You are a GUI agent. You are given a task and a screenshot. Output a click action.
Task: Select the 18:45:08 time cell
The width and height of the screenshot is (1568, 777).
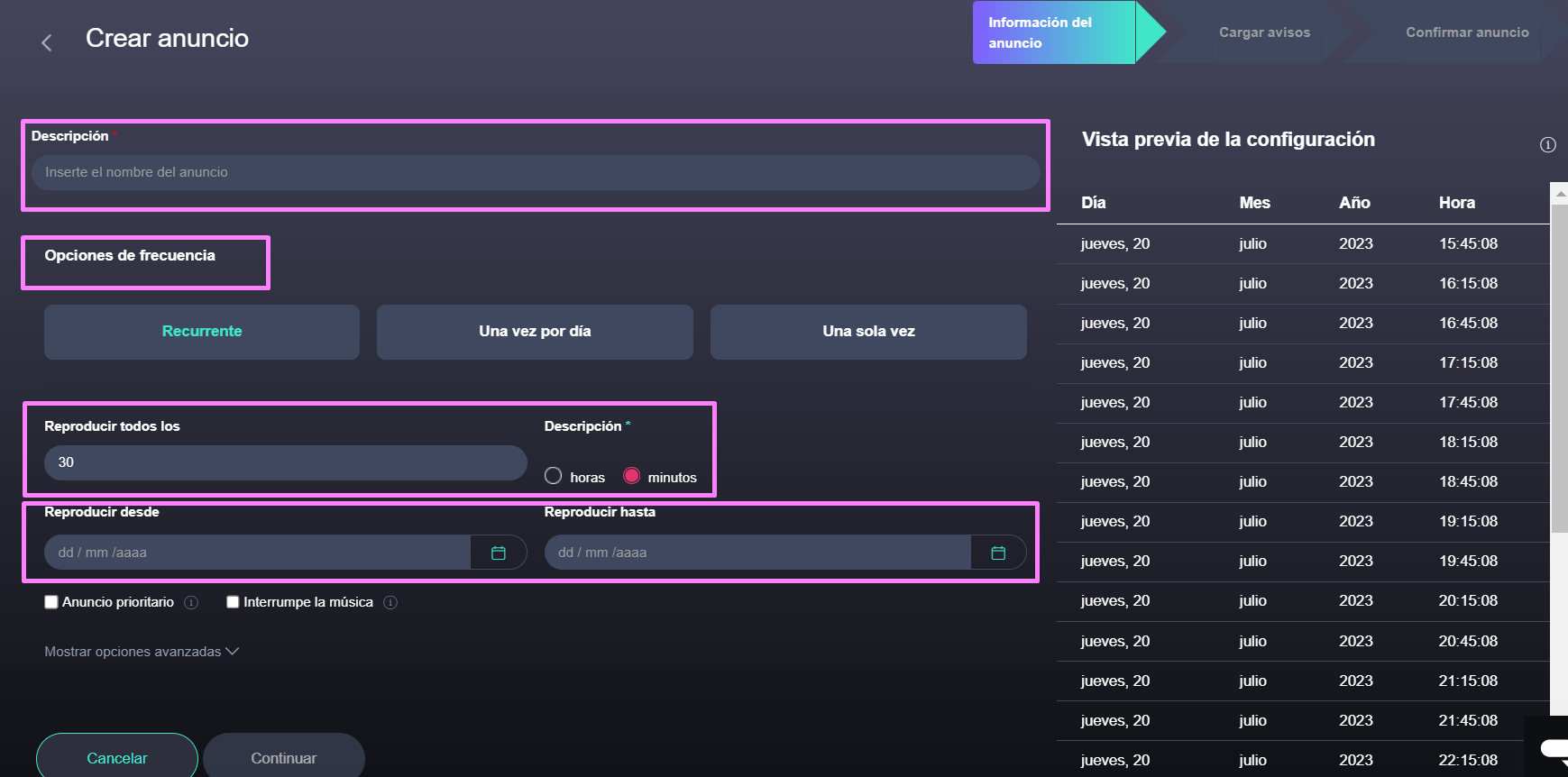pos(1468,481)
